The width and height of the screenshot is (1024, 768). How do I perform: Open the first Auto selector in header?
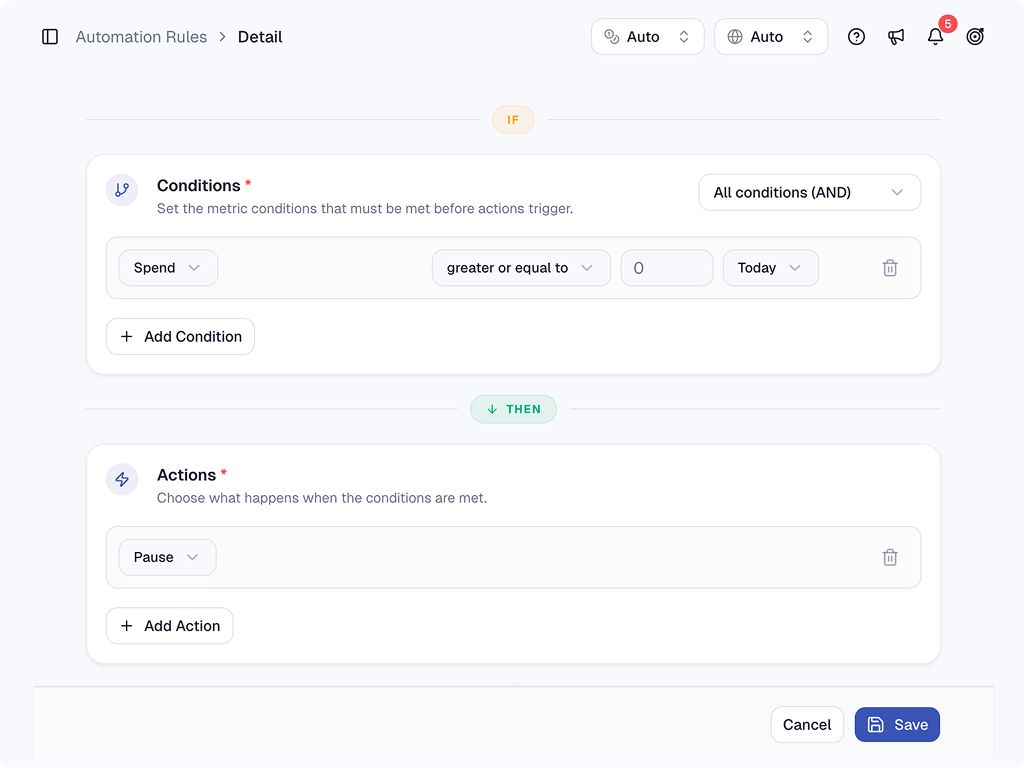647,37
